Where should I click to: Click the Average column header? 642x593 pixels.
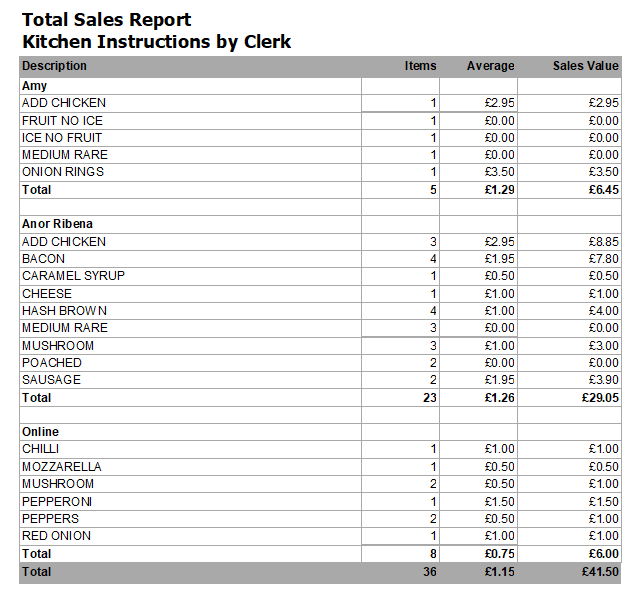pyautogui.click(x=491, y=66)
